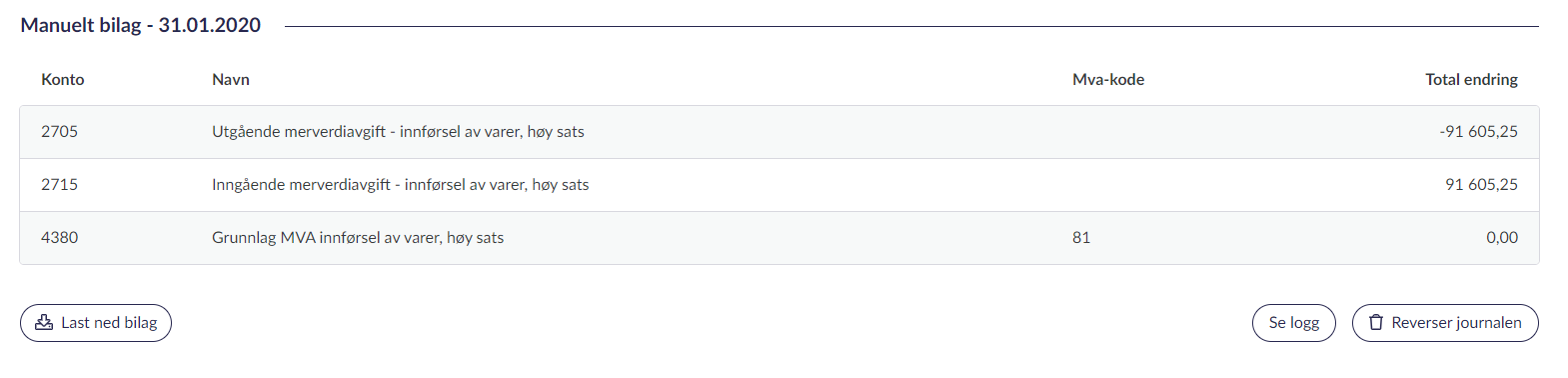Screen dimensions: 1568x378
Task: Click the trash icon in Reverser journalen
Action: 1376,323
